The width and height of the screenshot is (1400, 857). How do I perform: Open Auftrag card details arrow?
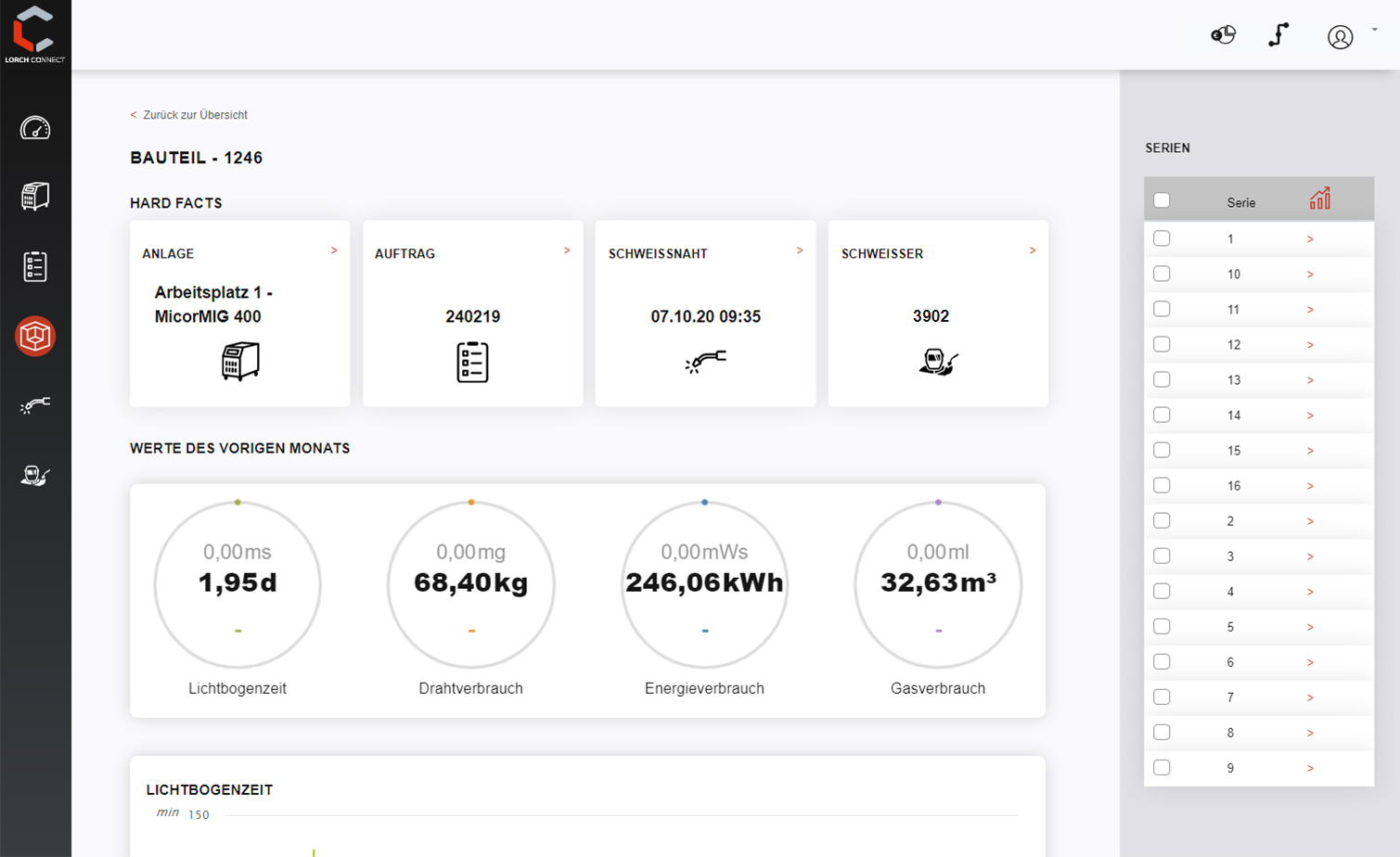pyautogui.click(x=567, y=250)
